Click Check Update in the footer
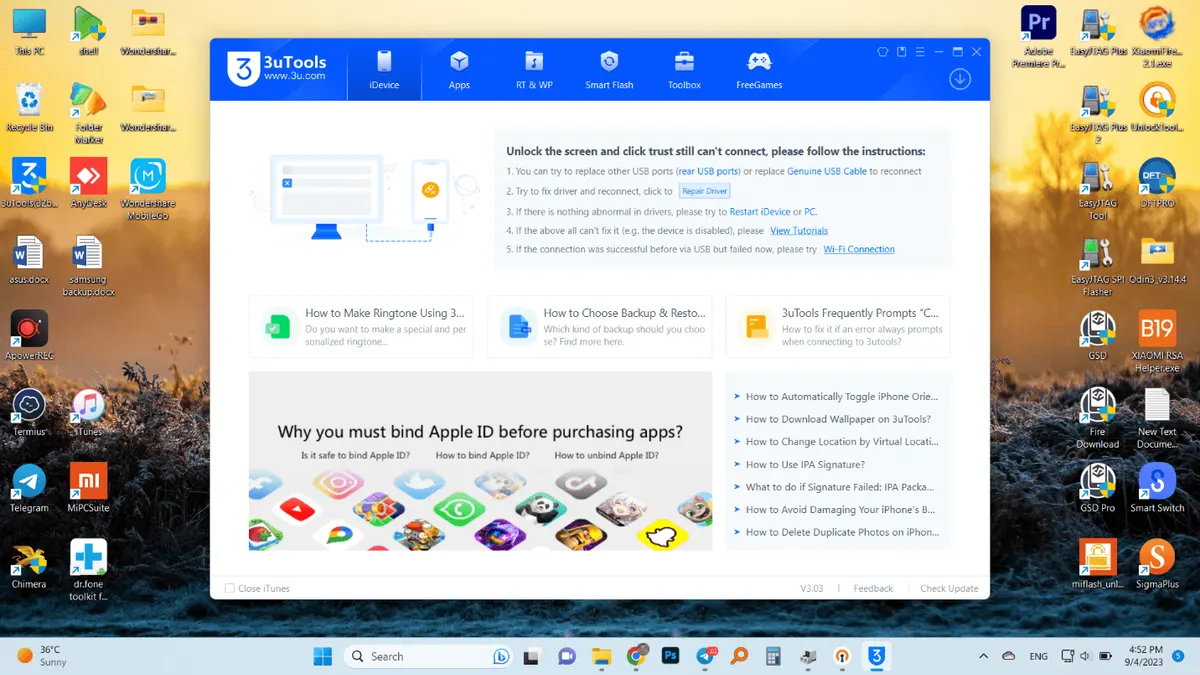This screenshot has width=1200, height=675. (x=949, y=589)
